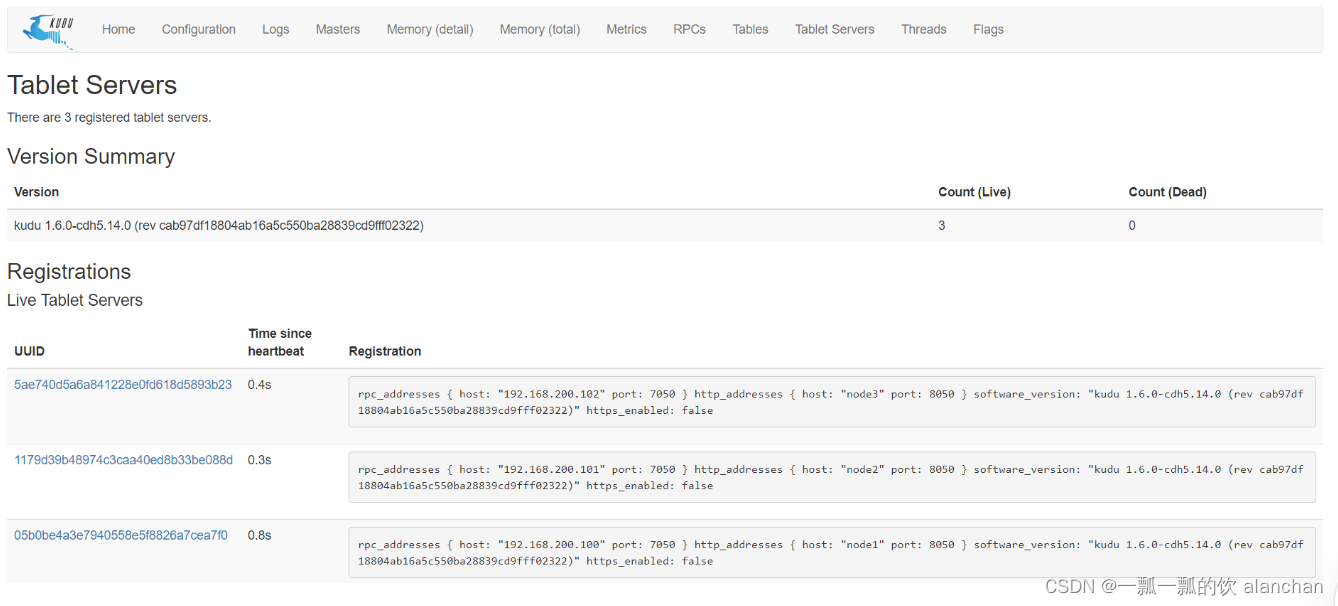Image resolution: width=1338 pixels, height=606 pixels.
Task: Select Tablet Servers in navbar
Action: pos(834,30)
